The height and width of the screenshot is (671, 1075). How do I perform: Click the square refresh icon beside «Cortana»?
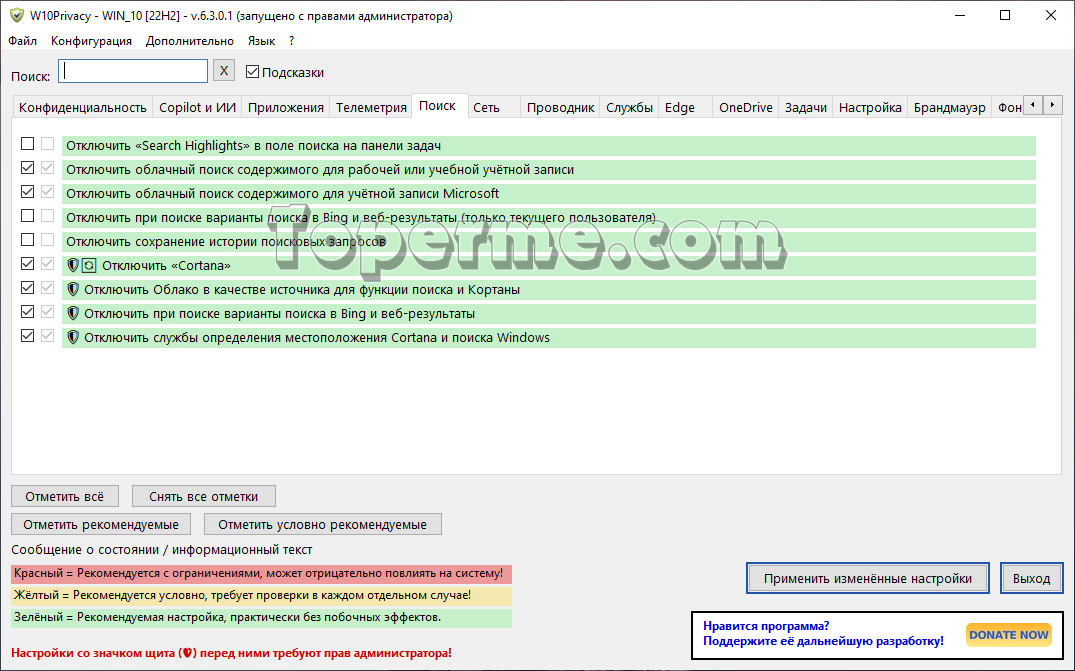pos(89,265)
